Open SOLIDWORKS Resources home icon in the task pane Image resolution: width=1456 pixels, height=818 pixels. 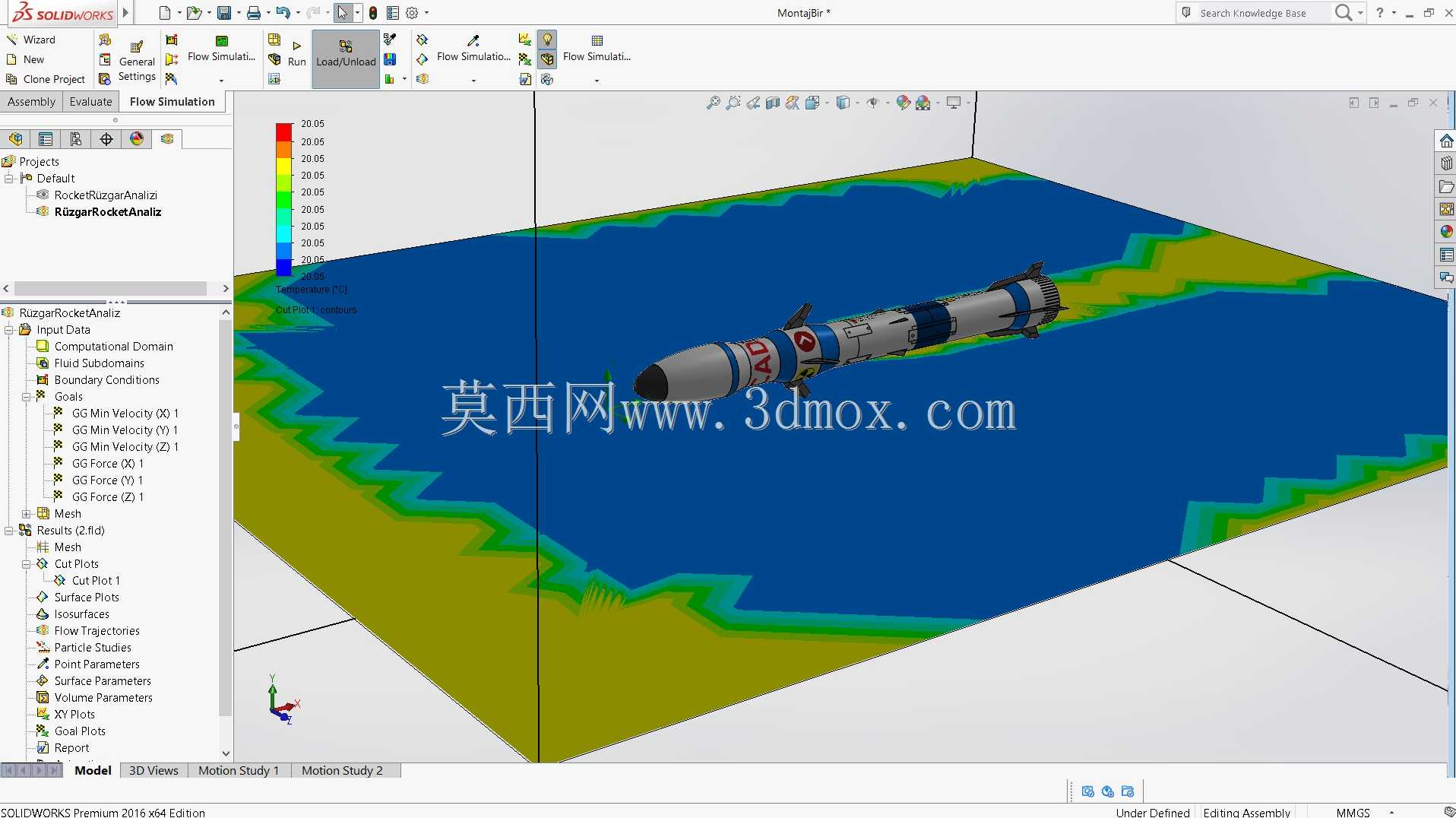click(1446, 141)
